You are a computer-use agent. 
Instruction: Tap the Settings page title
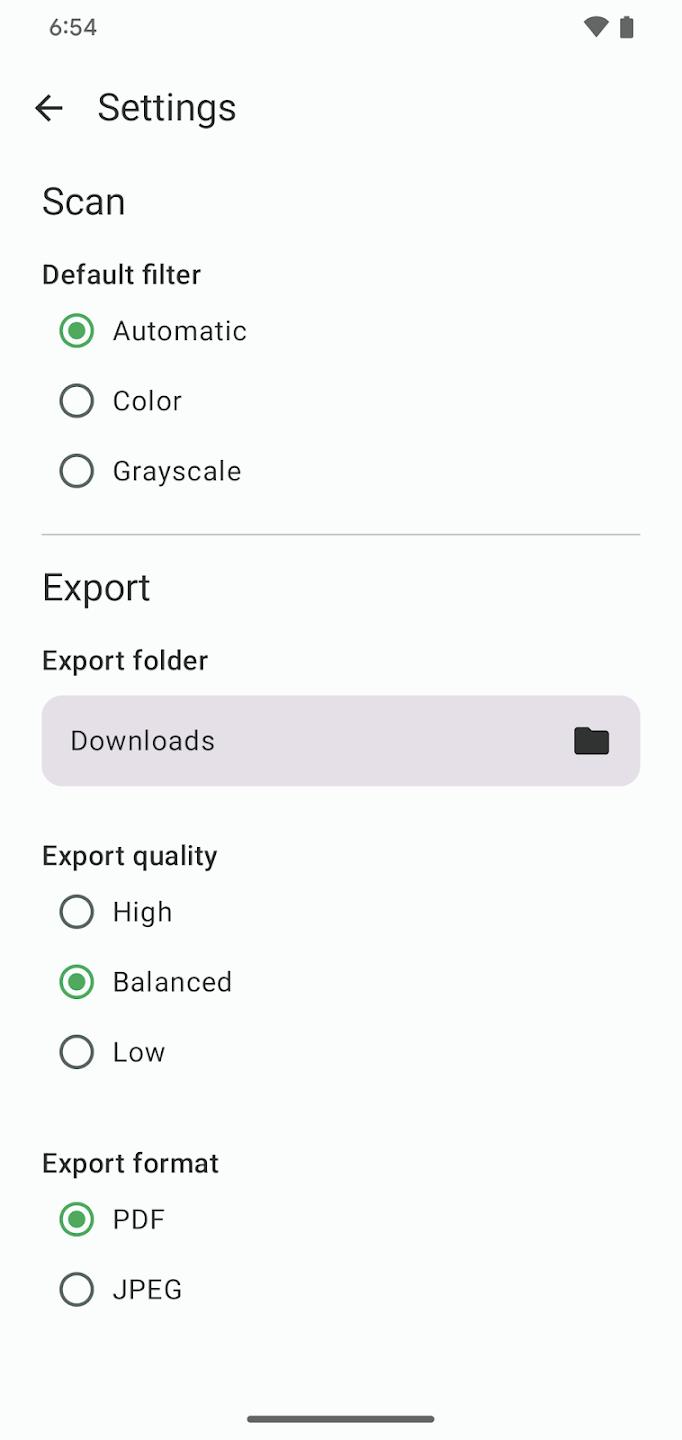coord(167,108)
